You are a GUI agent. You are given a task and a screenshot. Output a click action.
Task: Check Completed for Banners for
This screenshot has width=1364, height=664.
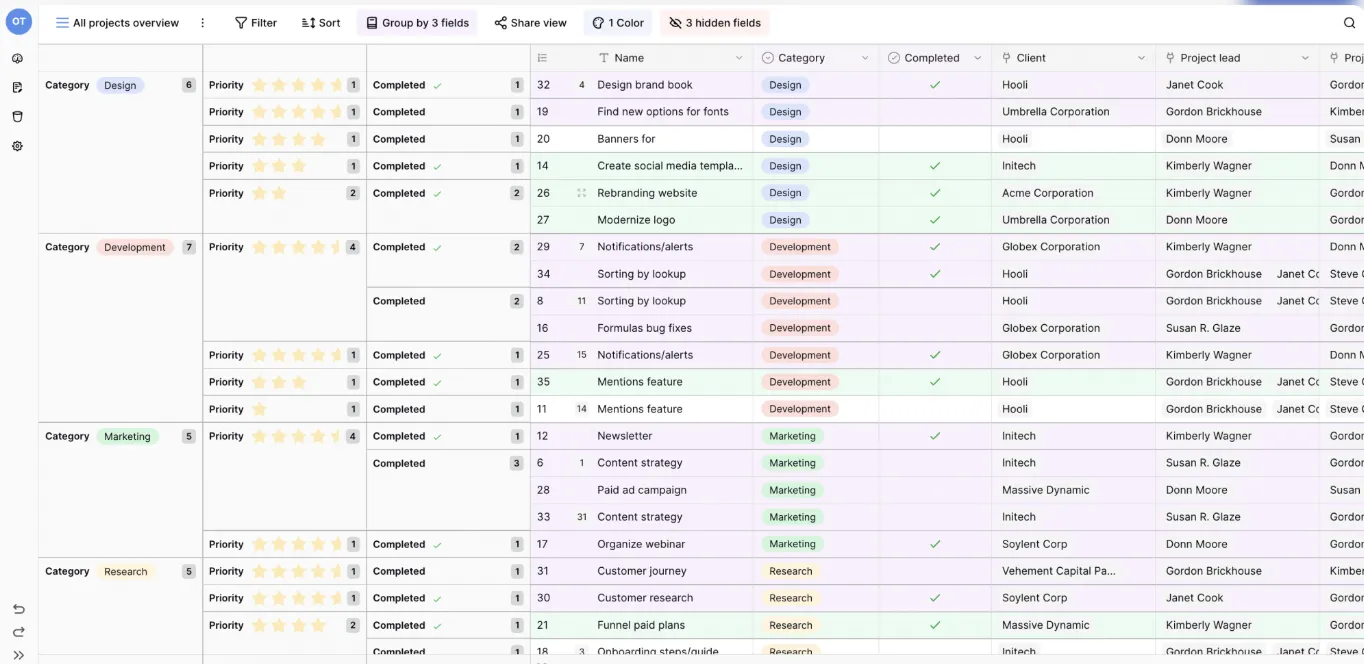point(935,139)
